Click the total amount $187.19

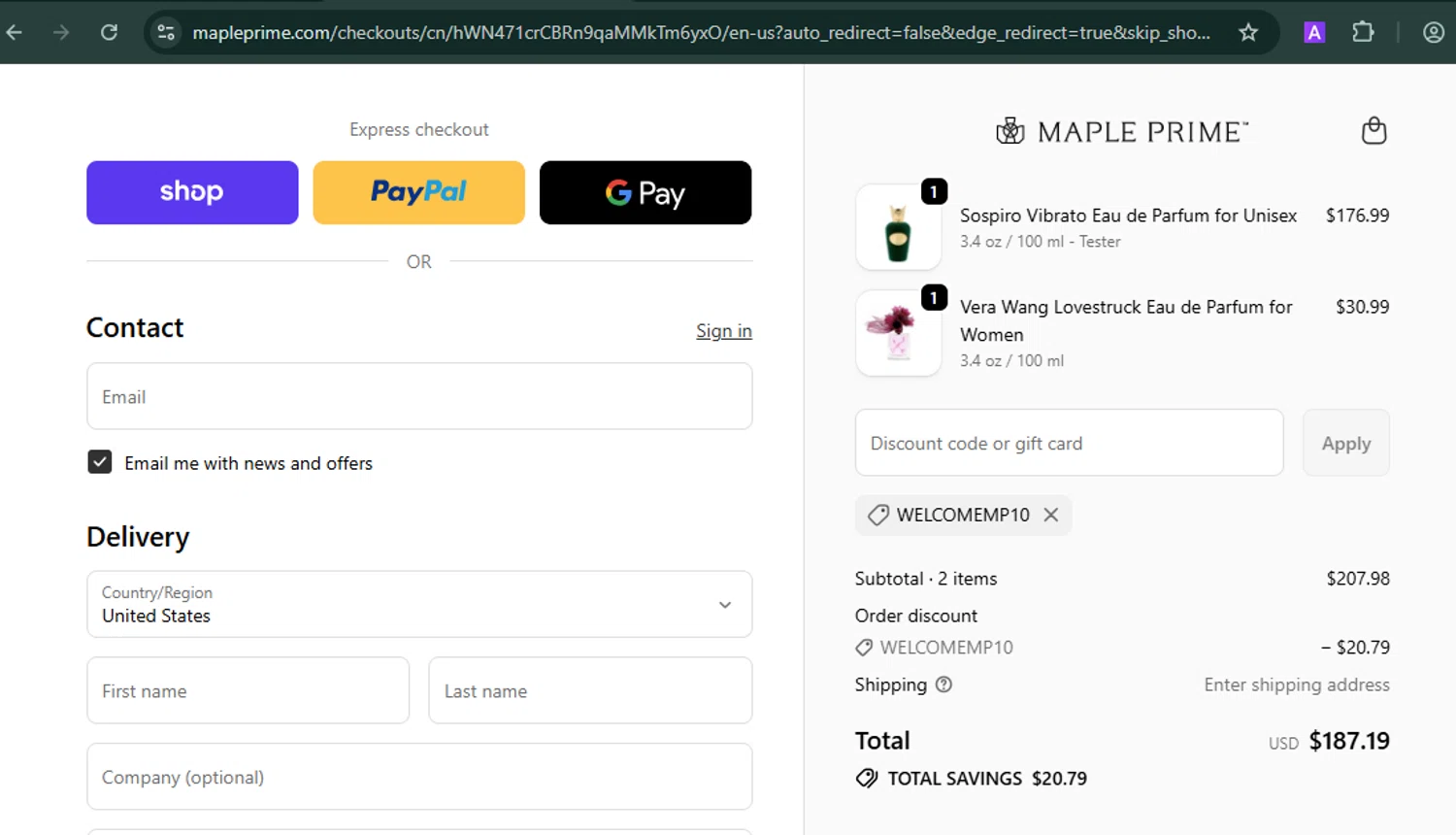click(x=1349, y=741)
